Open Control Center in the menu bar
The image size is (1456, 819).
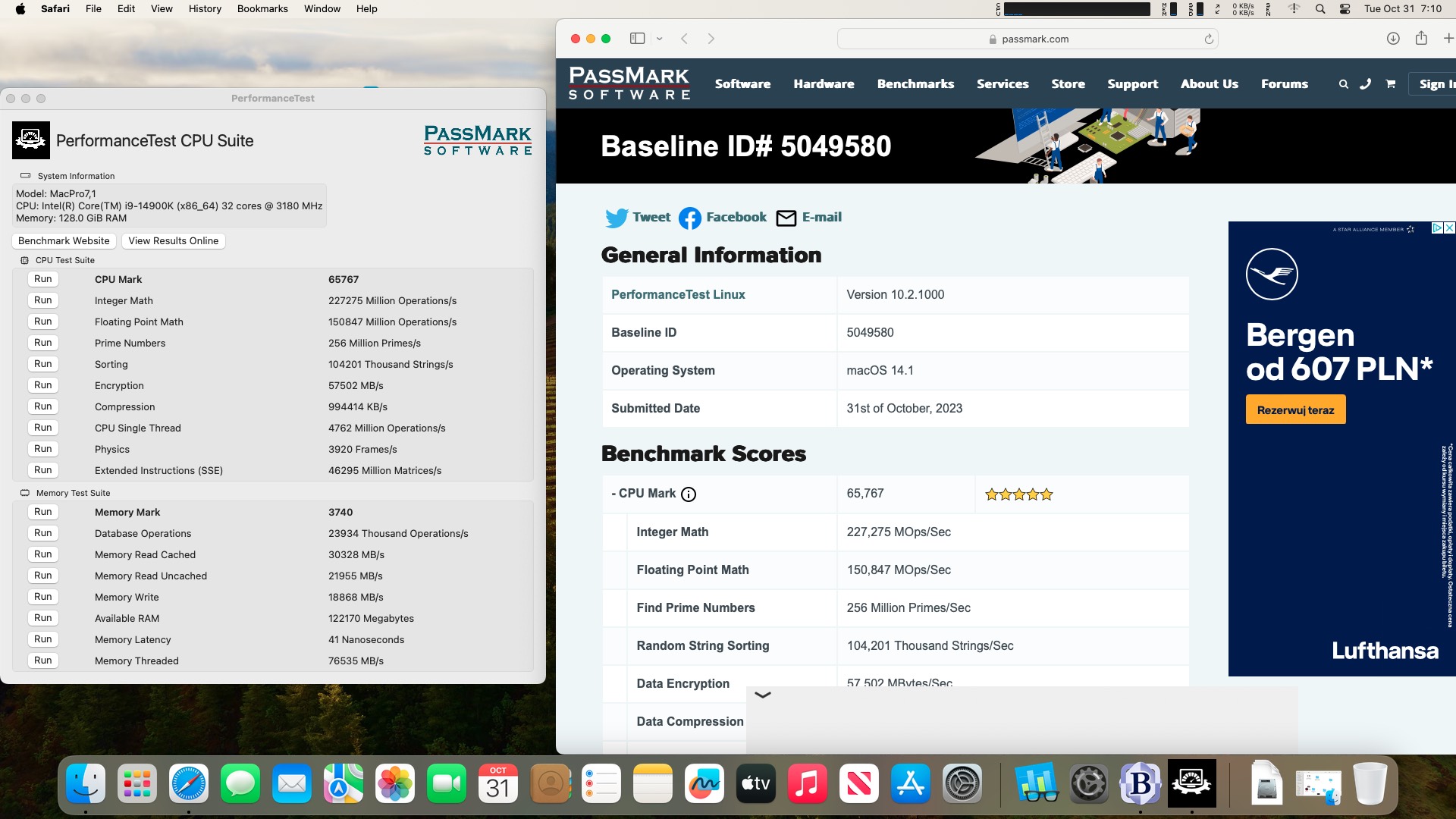pos(1345,9)
